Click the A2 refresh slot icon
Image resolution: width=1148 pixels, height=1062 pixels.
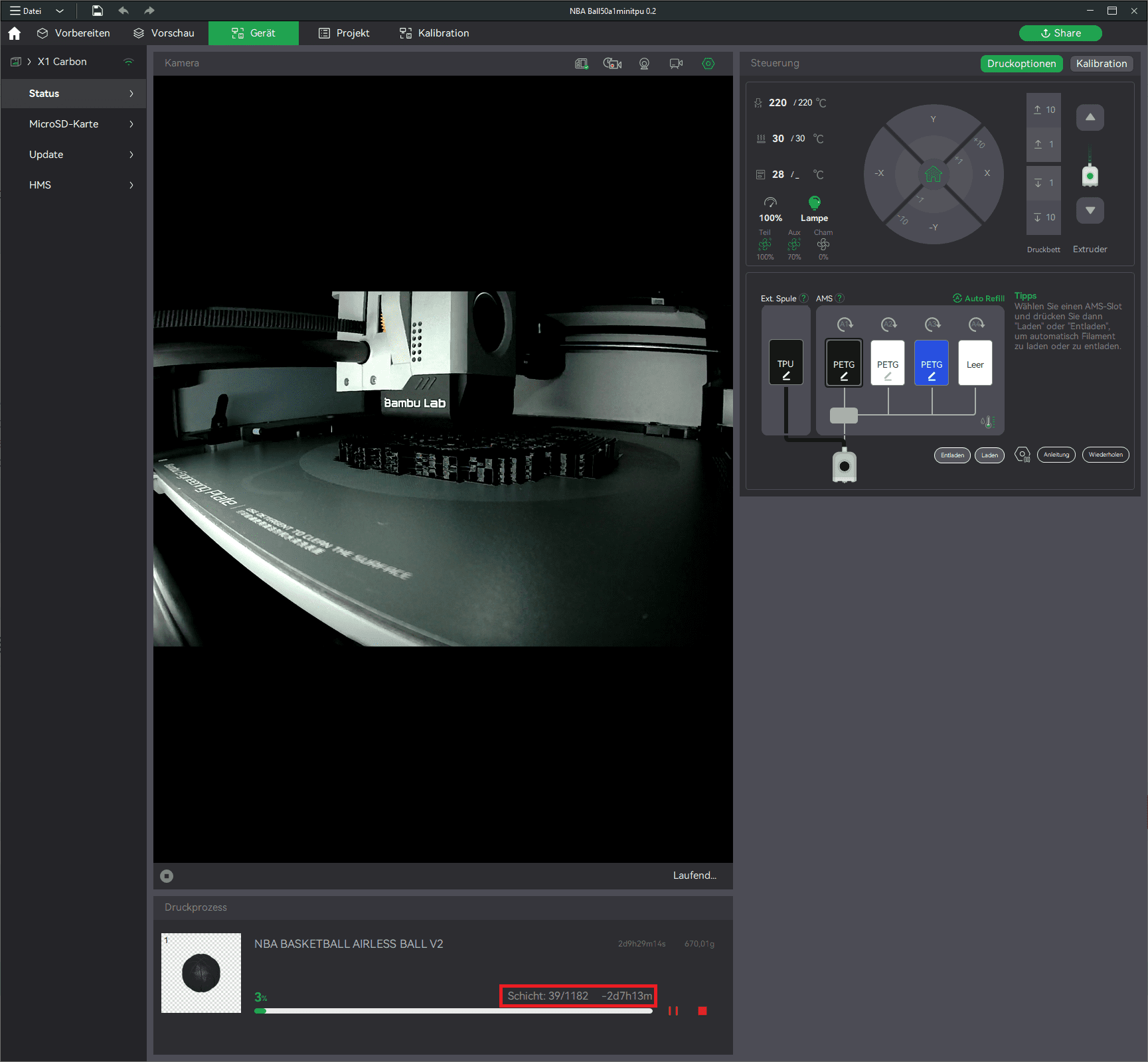tap(888, 324)
